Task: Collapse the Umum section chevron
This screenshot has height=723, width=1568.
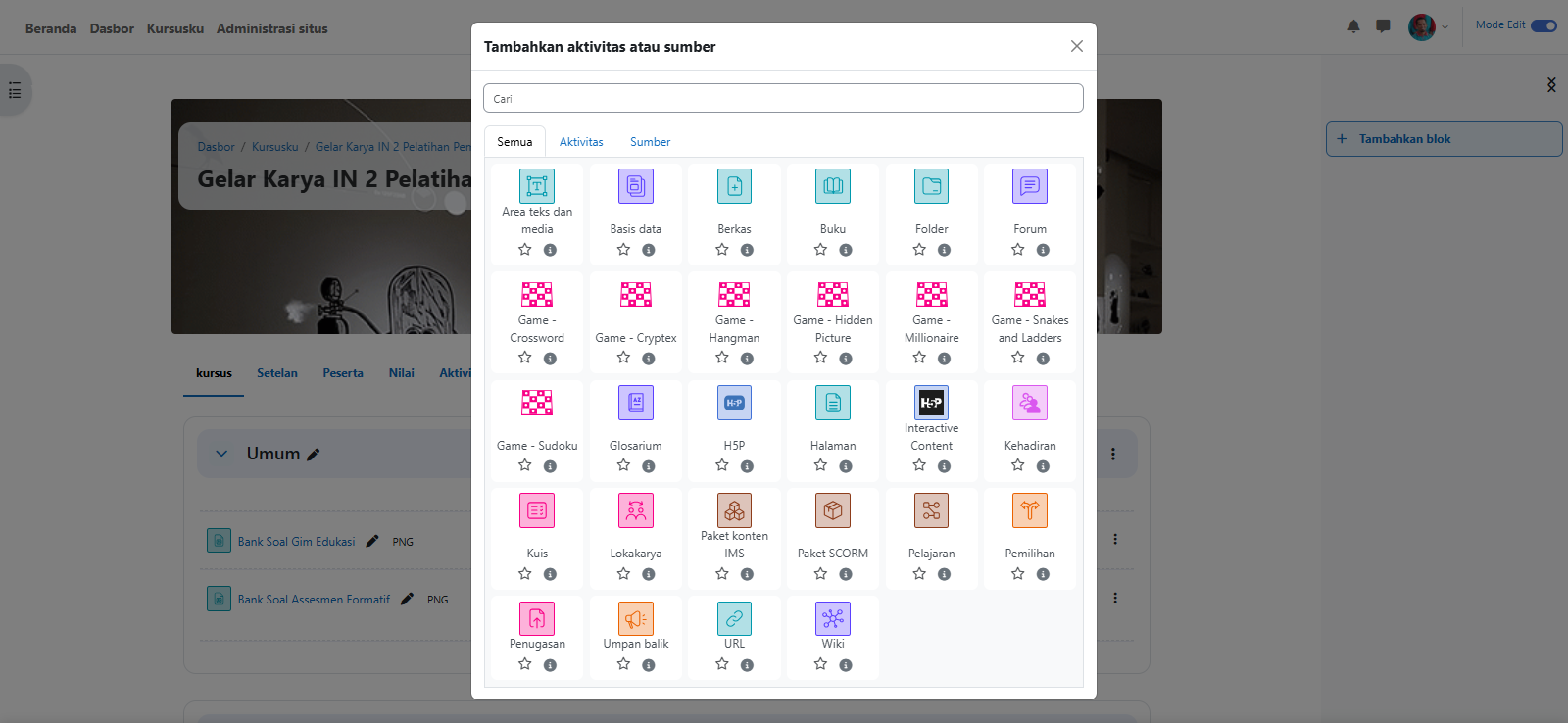Action: pos(221,454)
